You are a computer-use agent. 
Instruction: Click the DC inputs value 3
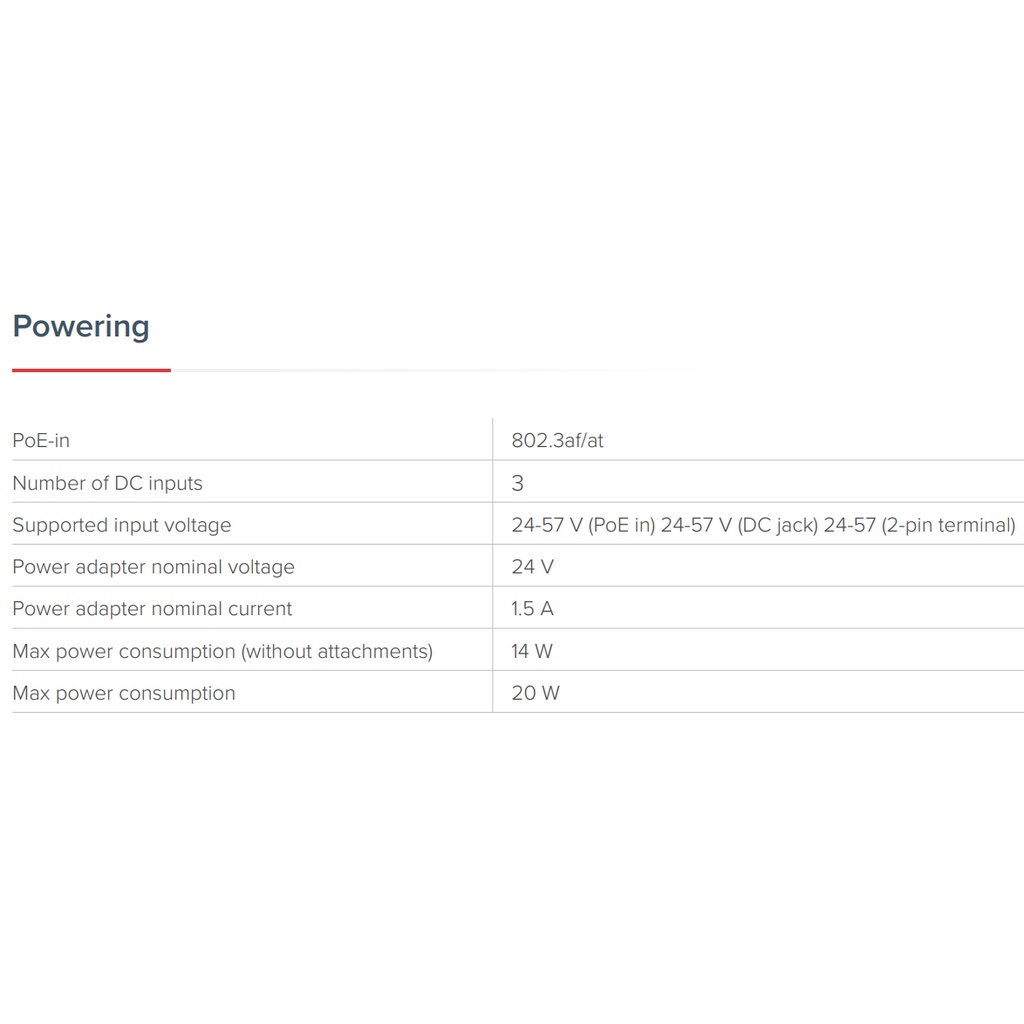[517, 483]
